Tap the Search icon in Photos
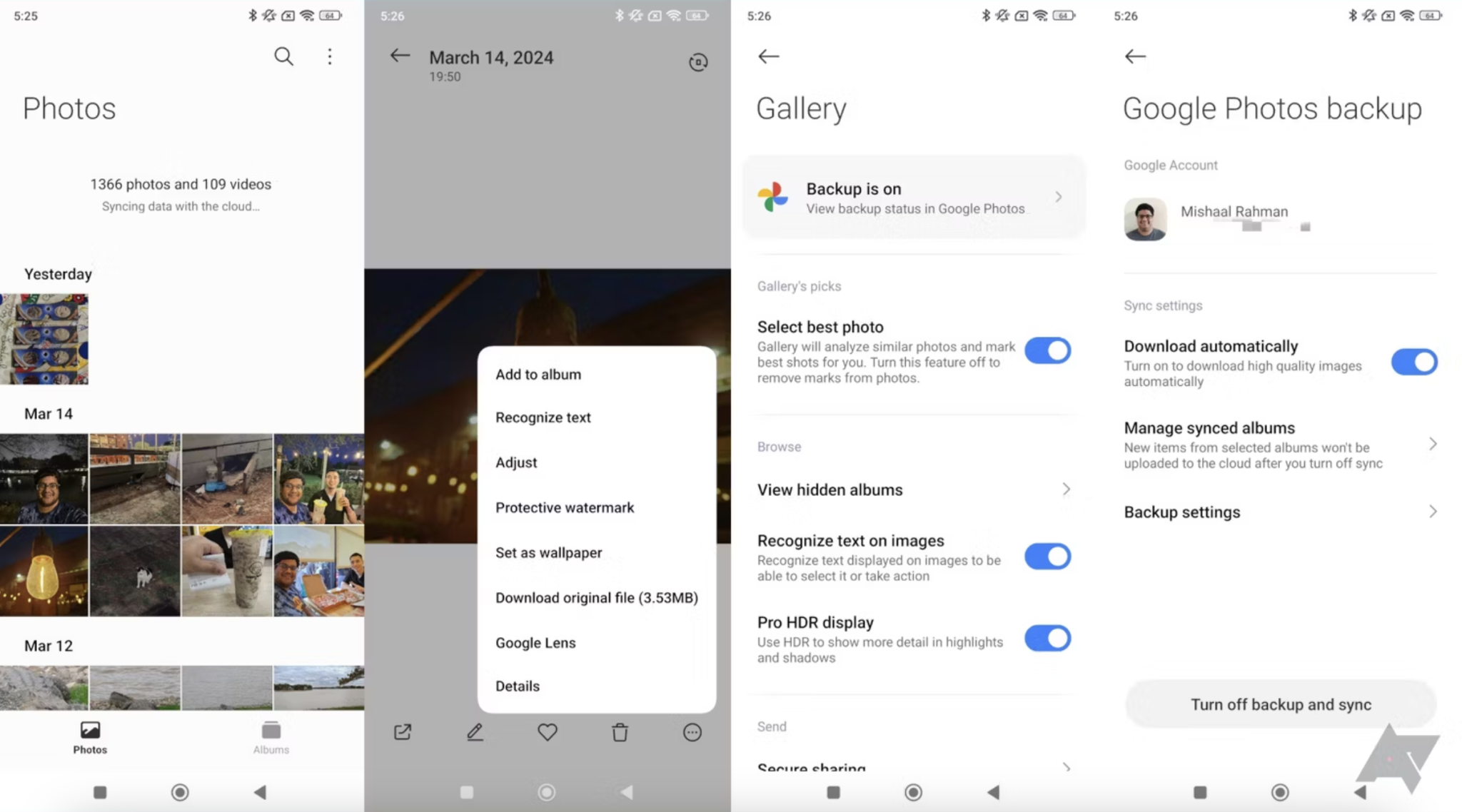The image size is (1462, 812). tap(284, 56)
